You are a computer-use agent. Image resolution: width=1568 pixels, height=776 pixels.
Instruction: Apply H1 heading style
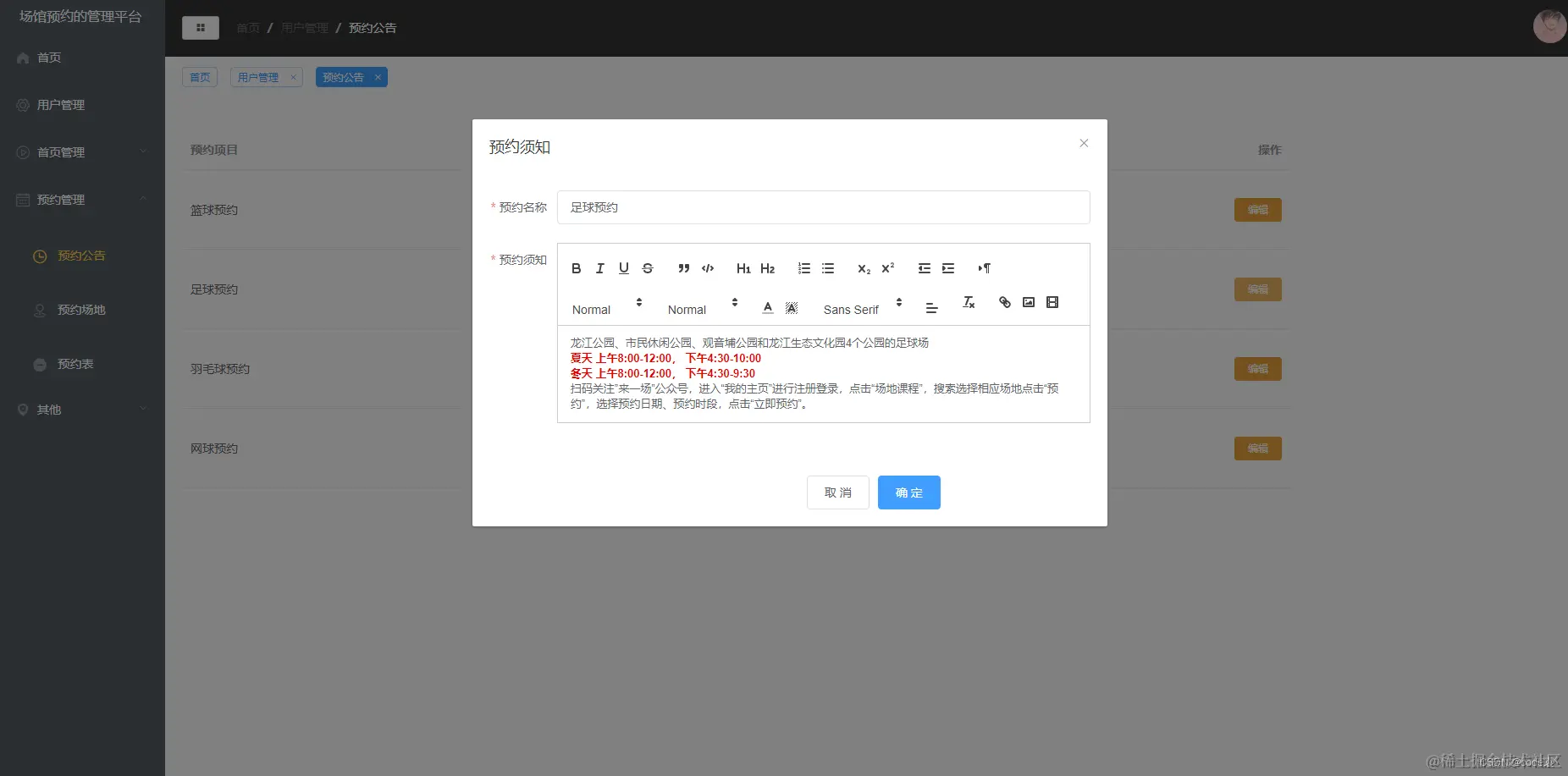point(743,268)
